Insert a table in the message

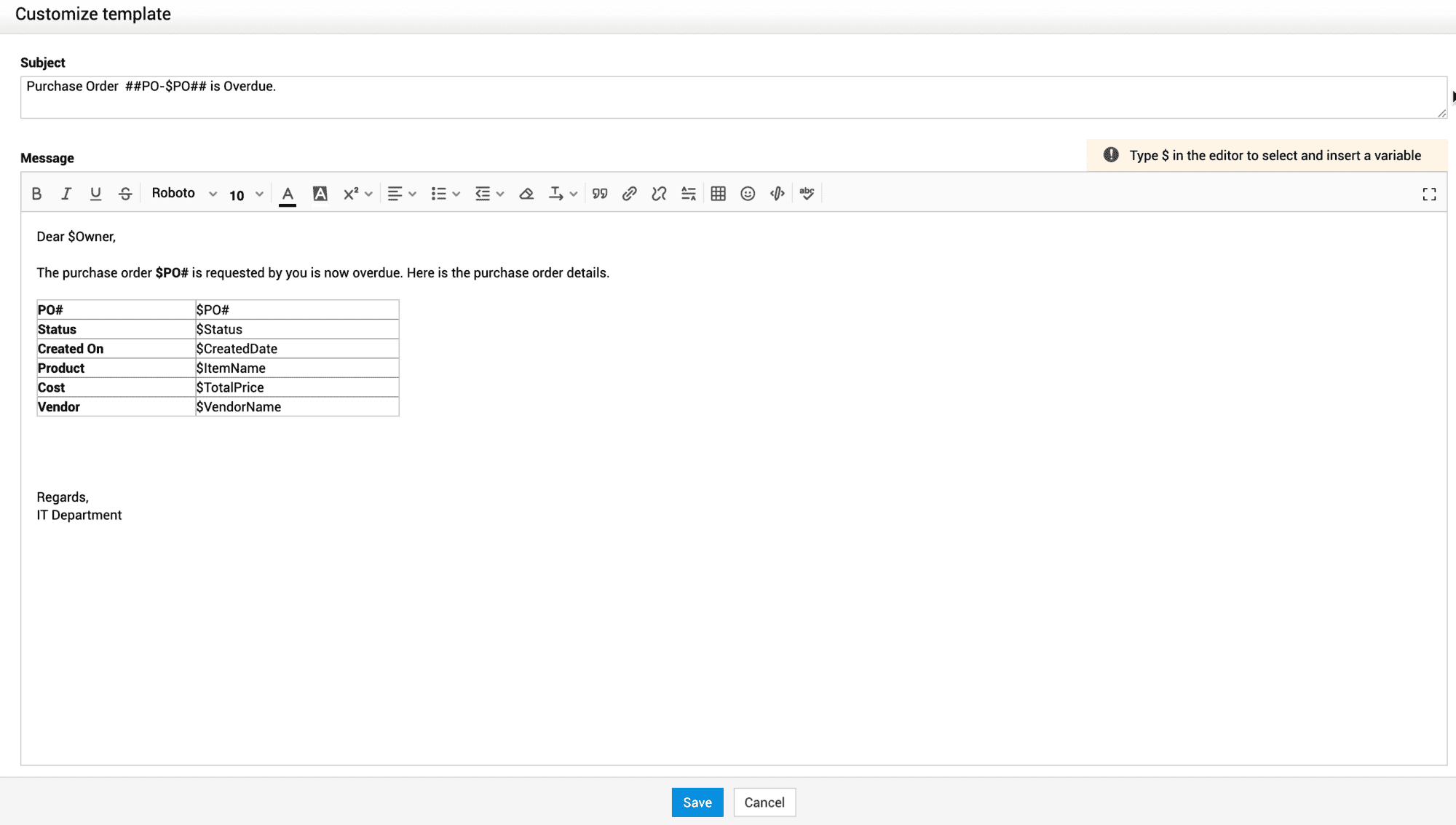coord(718,194)
